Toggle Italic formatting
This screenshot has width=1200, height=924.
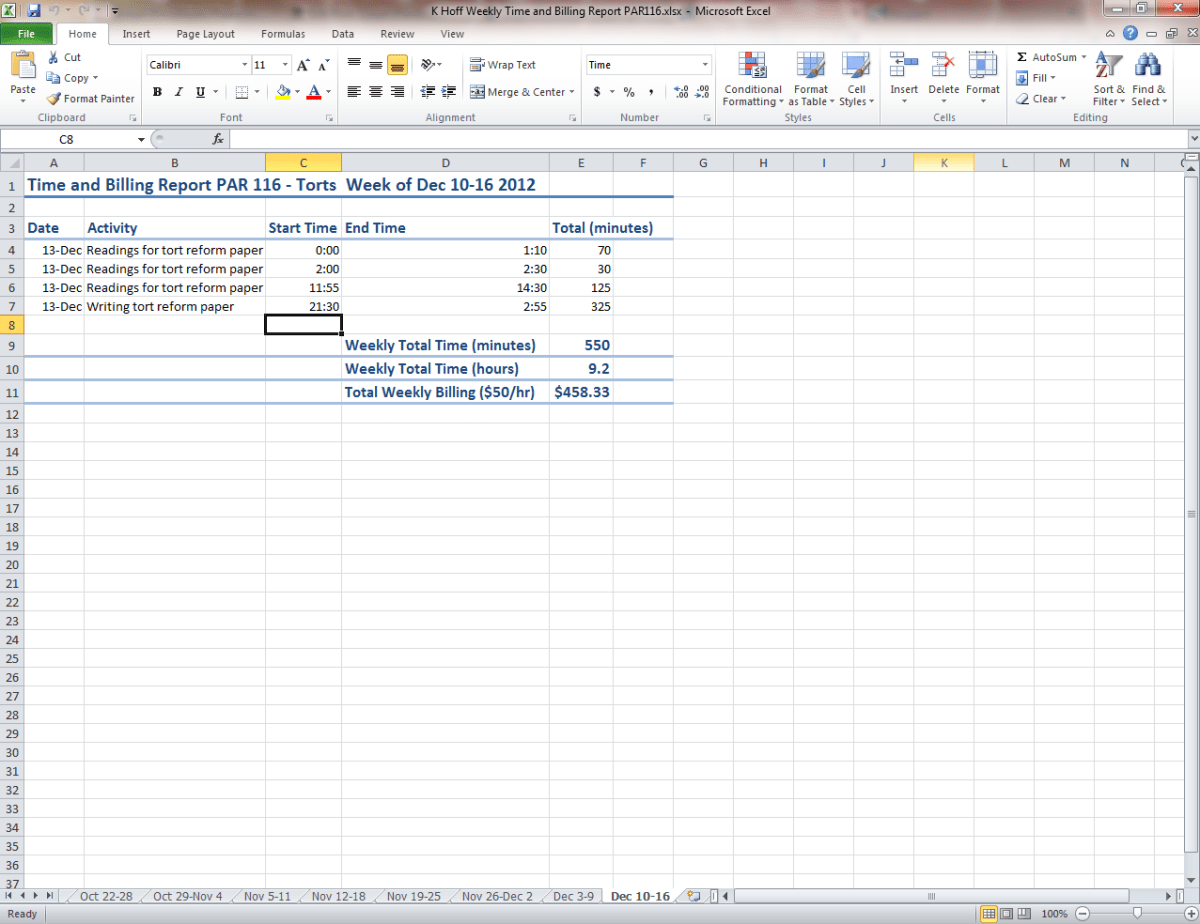pyautogui.click(x=179, y=92)
